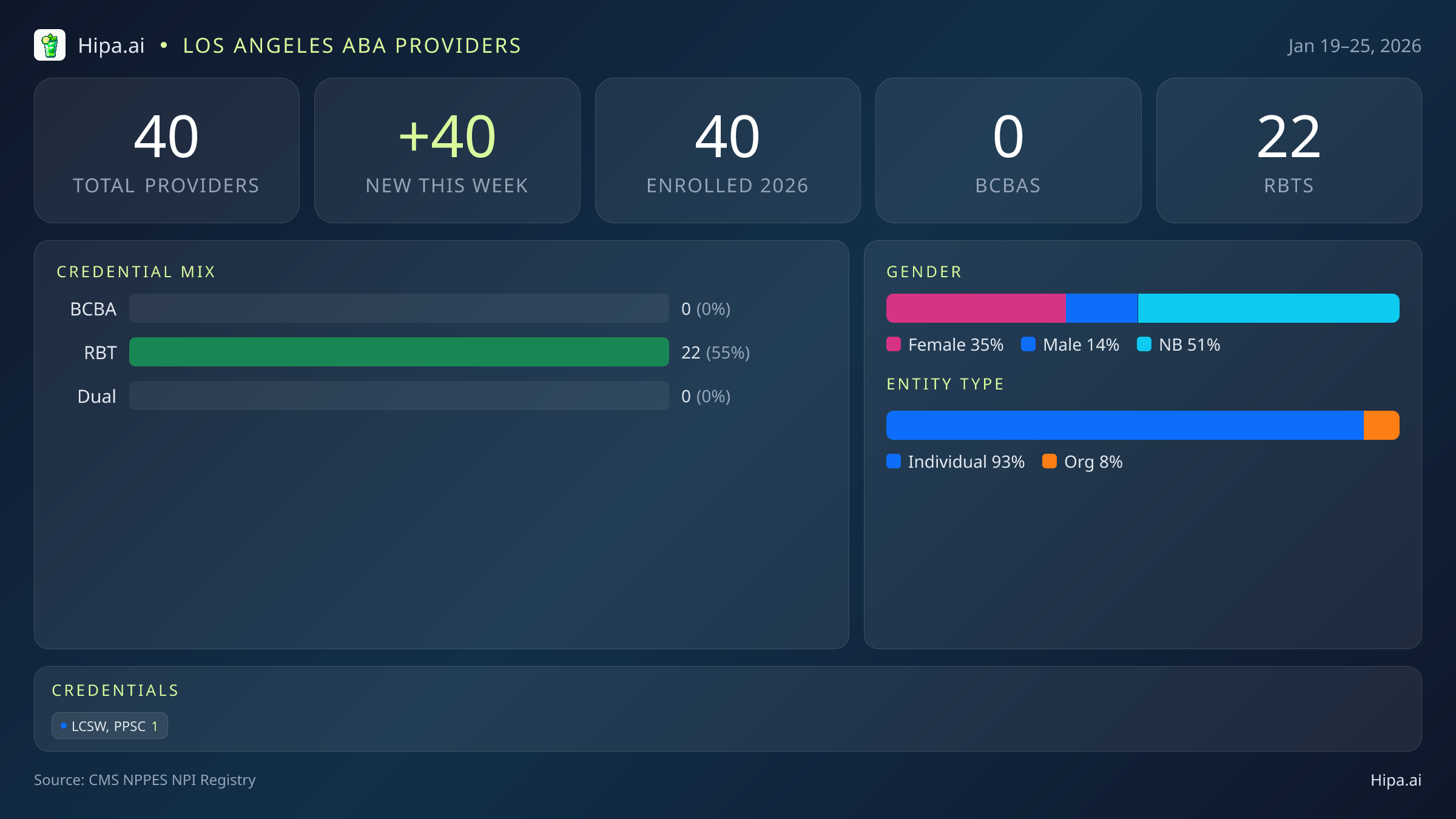Expand the Gender section header
The width and height of the screenshot is (1456, 819).
923,271
